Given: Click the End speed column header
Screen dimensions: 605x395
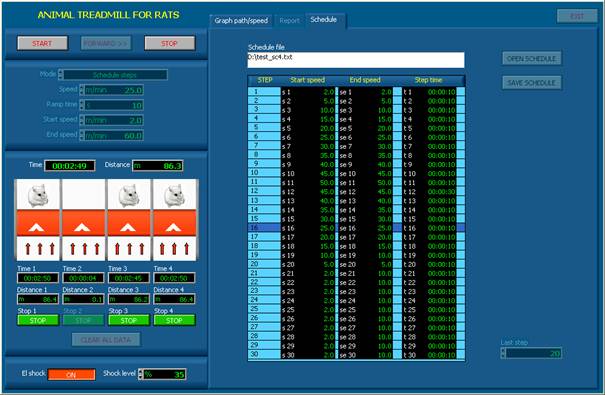Looking at the screenshot, I should pos(365,80).
